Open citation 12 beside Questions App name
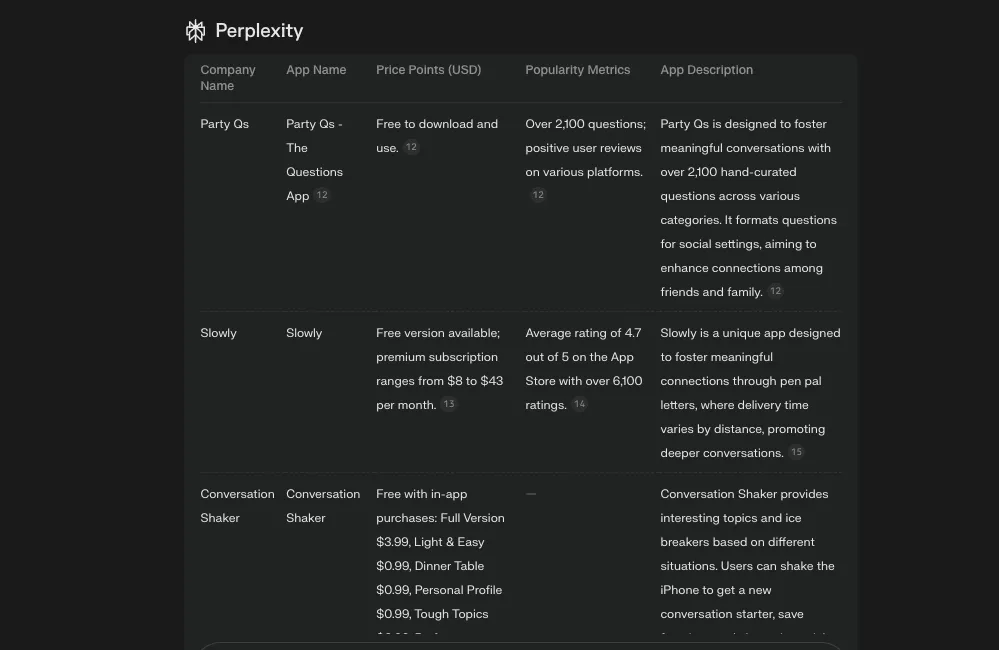 [322, 195]
